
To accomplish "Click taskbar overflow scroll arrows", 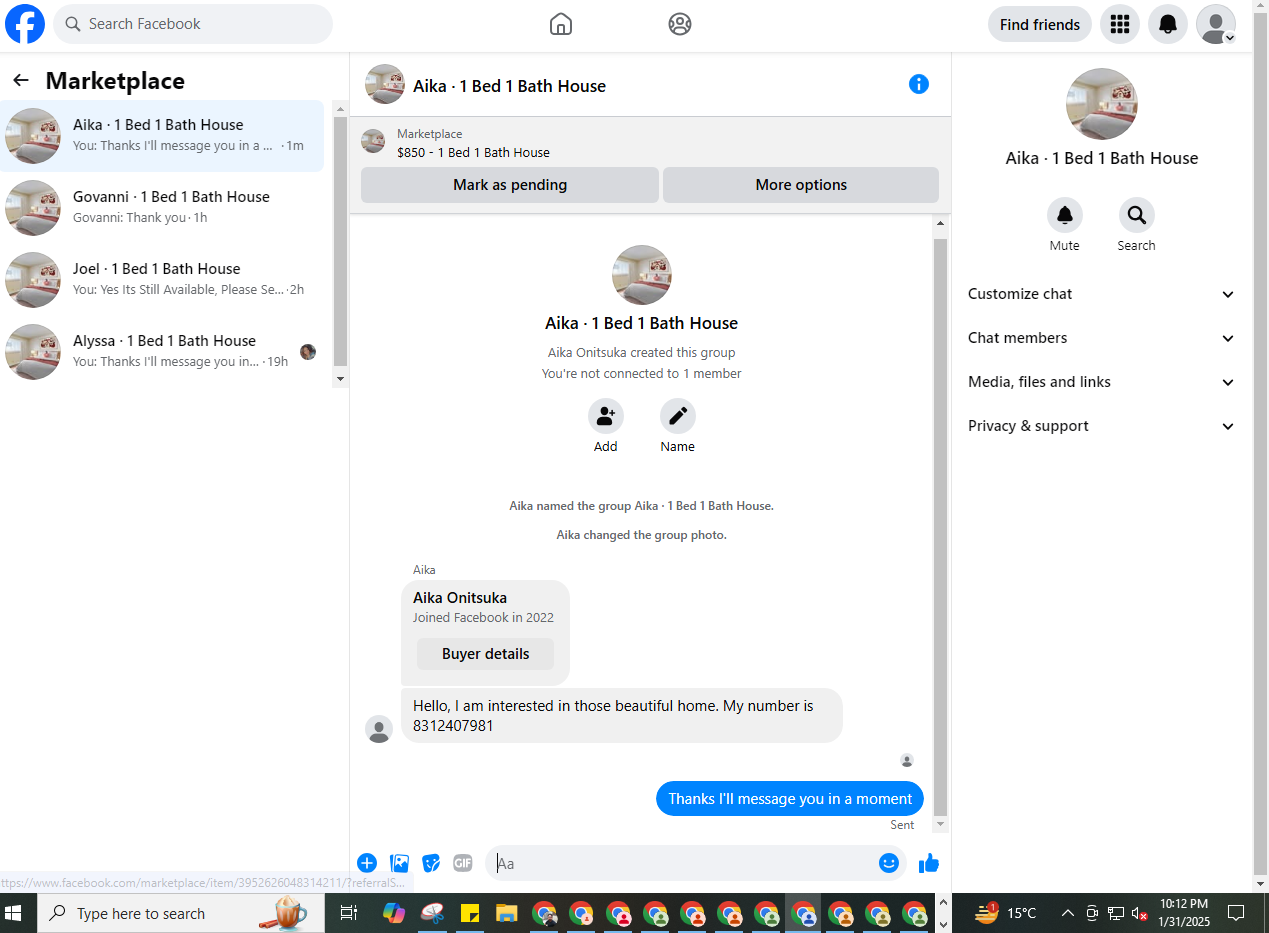I will [943, 913].
